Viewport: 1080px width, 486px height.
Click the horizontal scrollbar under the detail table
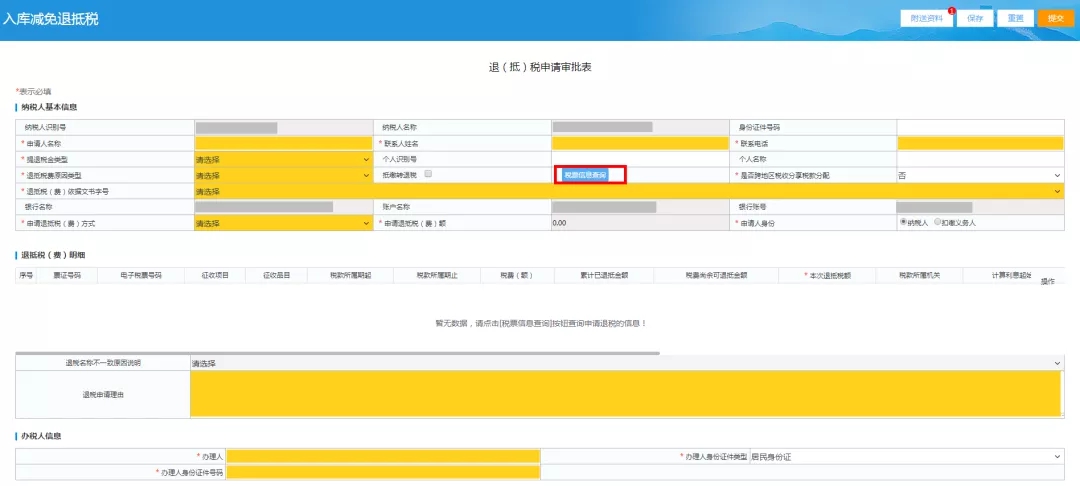(x=338, y=353)
